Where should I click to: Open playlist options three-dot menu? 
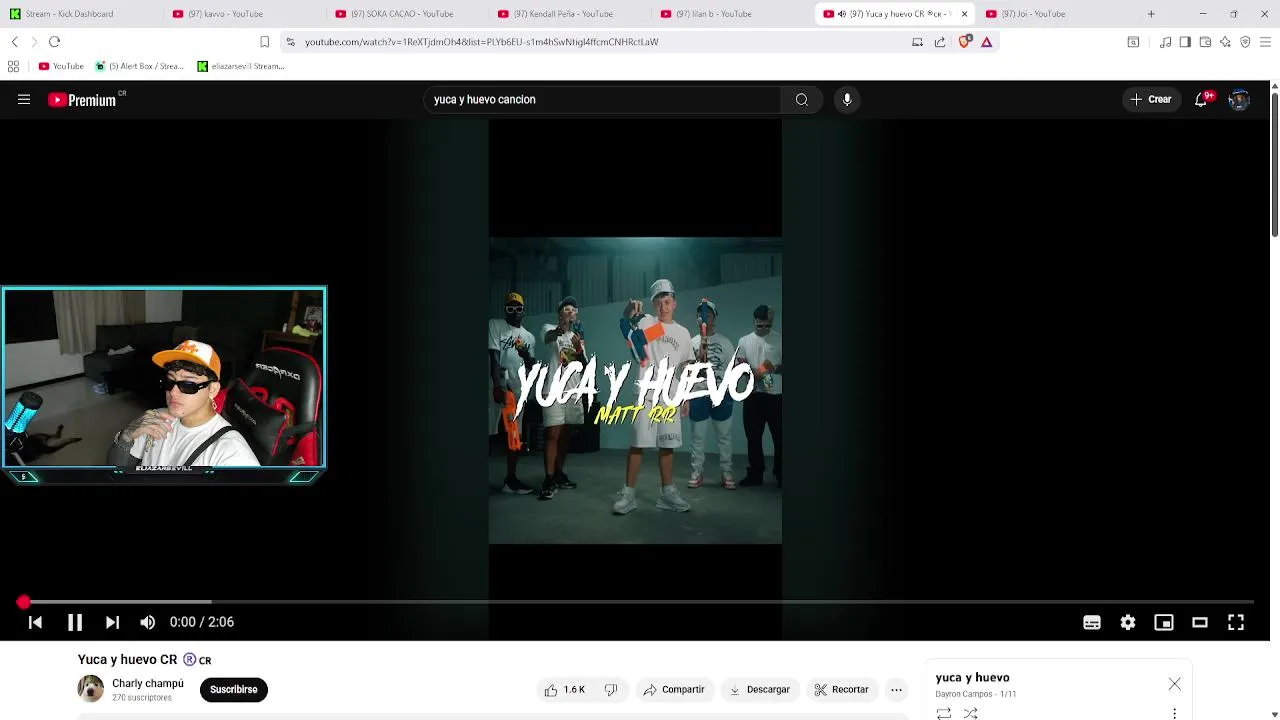click(x=1174, y=713)
